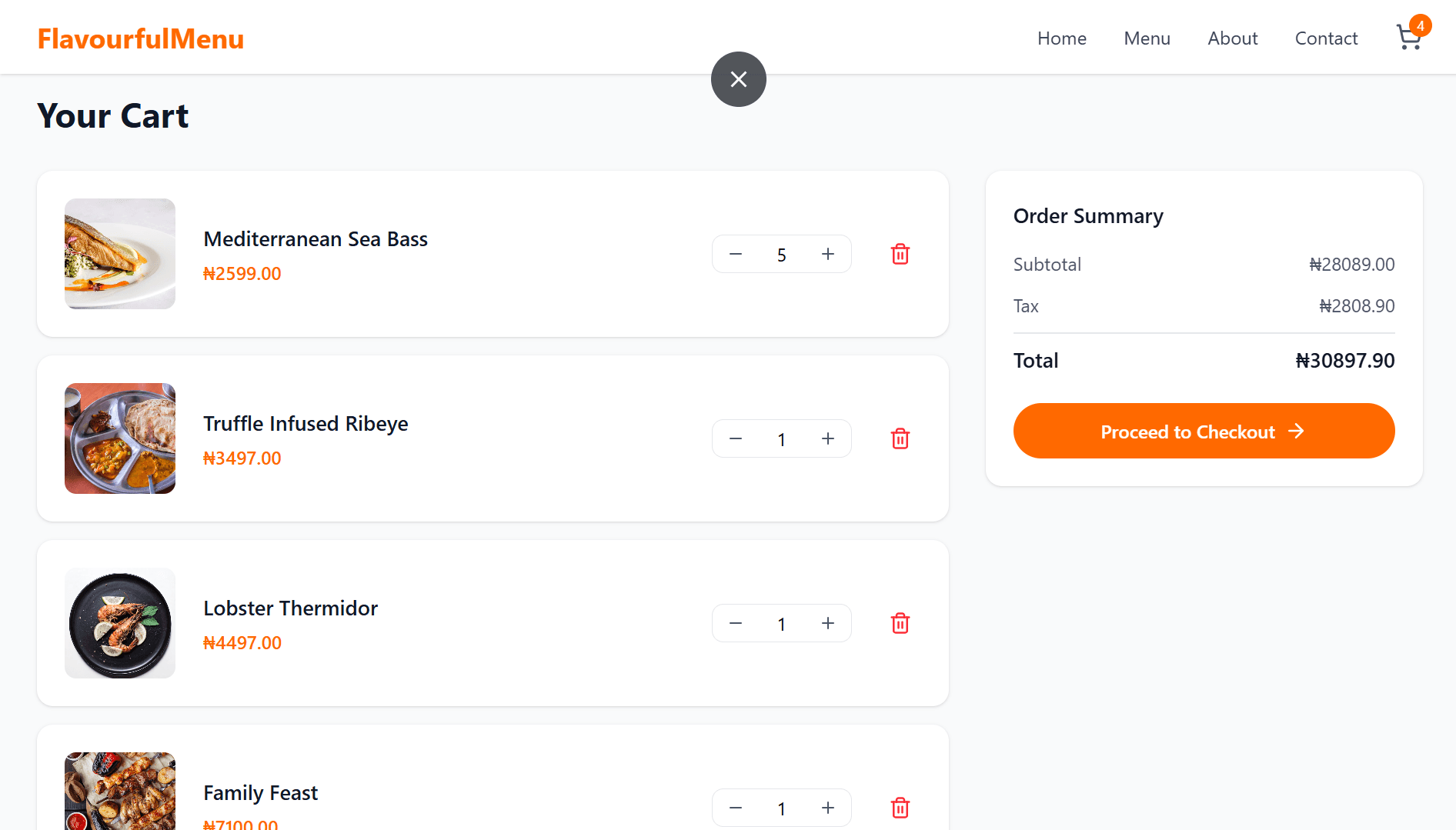Go to the Home page
The image size is (1456, 830).
coord(1062,38)
